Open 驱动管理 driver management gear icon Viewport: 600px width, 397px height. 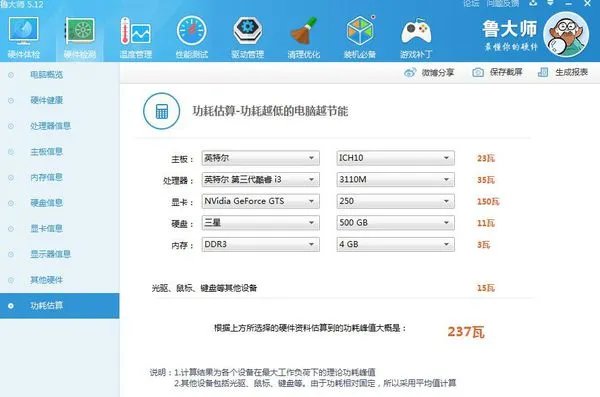tap(248, 31)
